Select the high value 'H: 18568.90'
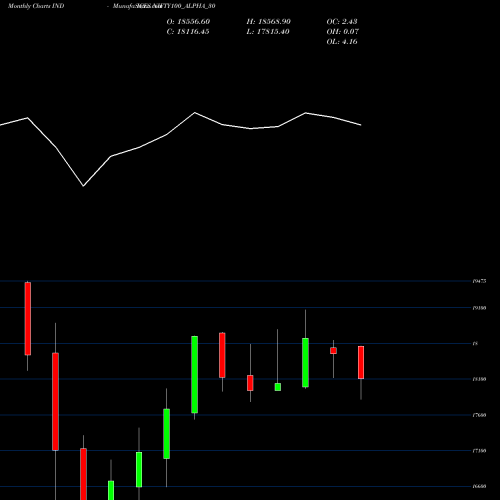This screenshot has height=500, width=500. click(269, 22)
